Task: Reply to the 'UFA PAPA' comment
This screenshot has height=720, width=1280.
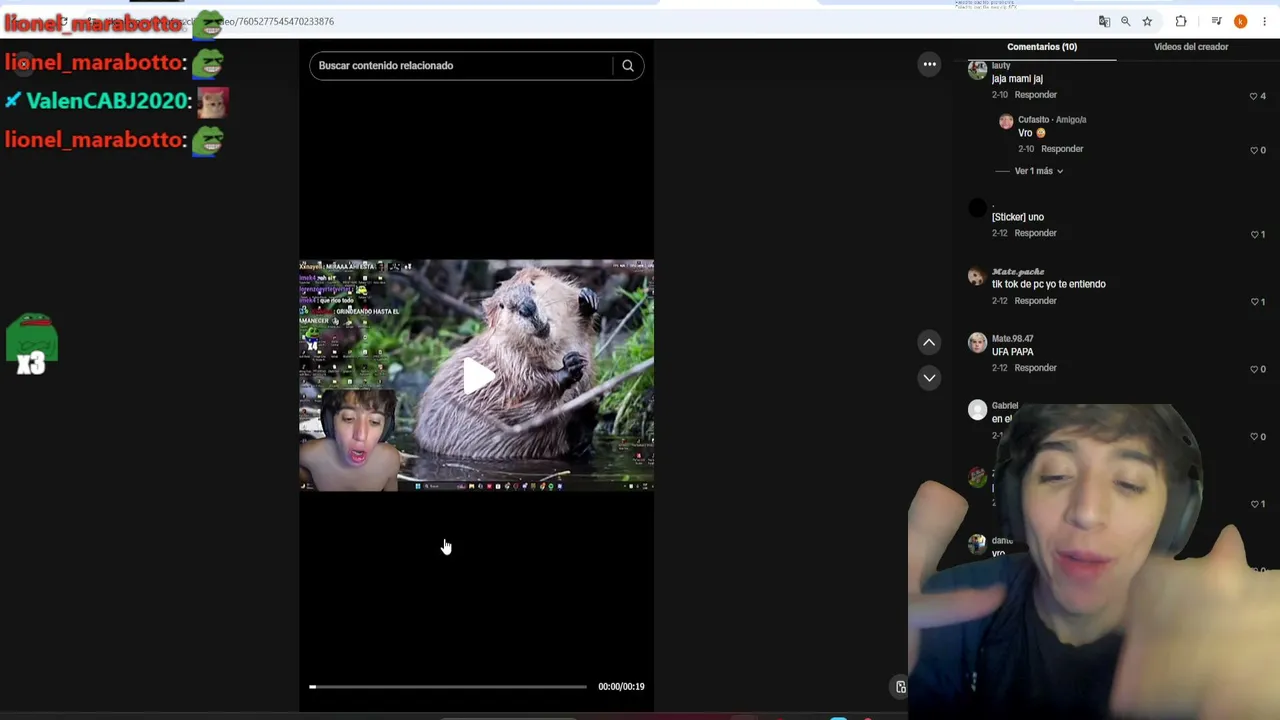Action: 1036,368
